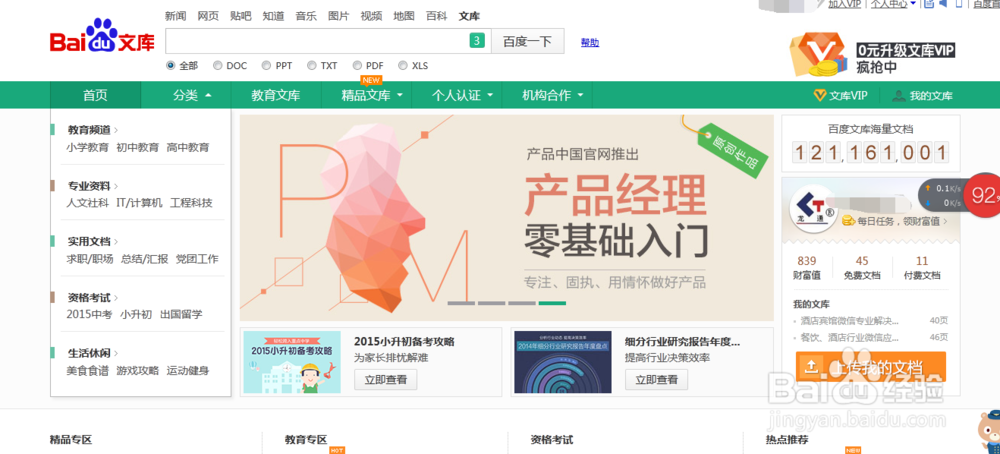Click the 839 财富值 stat
The height and width of the screenshot is (454, 1000).
click(807, 268)
